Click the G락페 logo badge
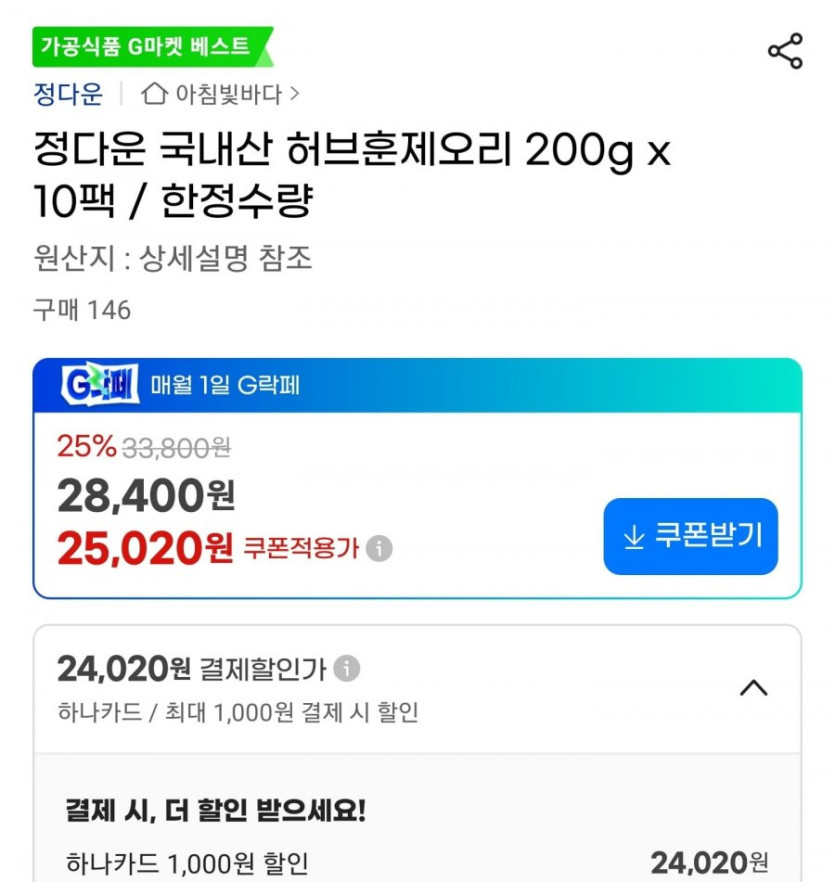Viewport: 835px width, 882px height. point(100,385)
